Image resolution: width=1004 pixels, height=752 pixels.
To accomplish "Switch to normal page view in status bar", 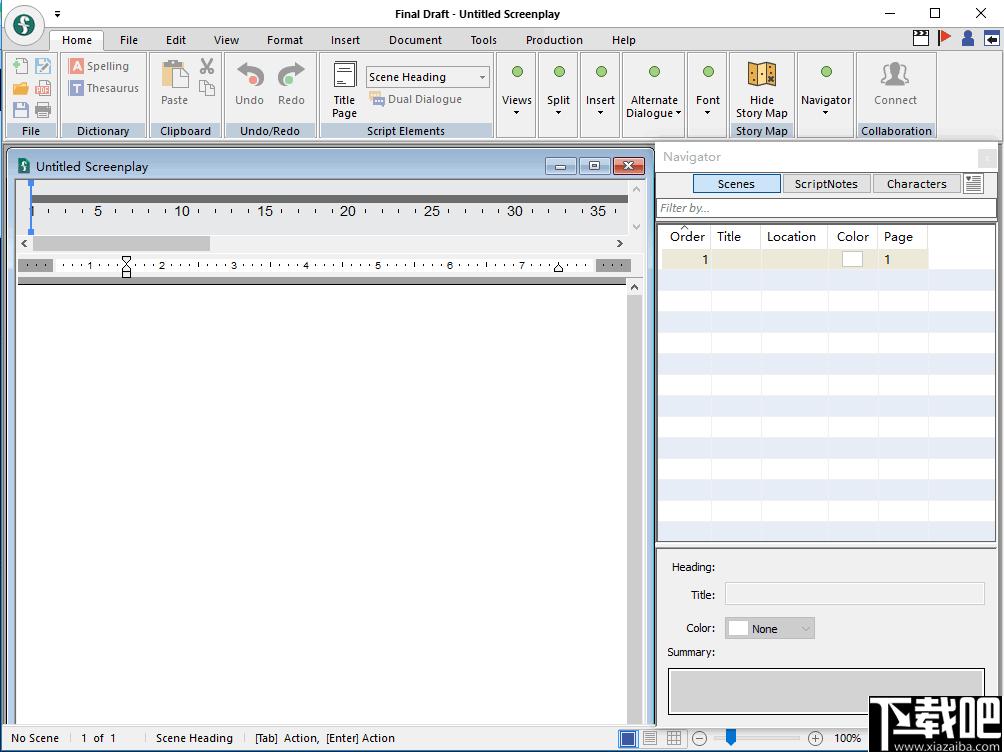I will click(628, 739).
